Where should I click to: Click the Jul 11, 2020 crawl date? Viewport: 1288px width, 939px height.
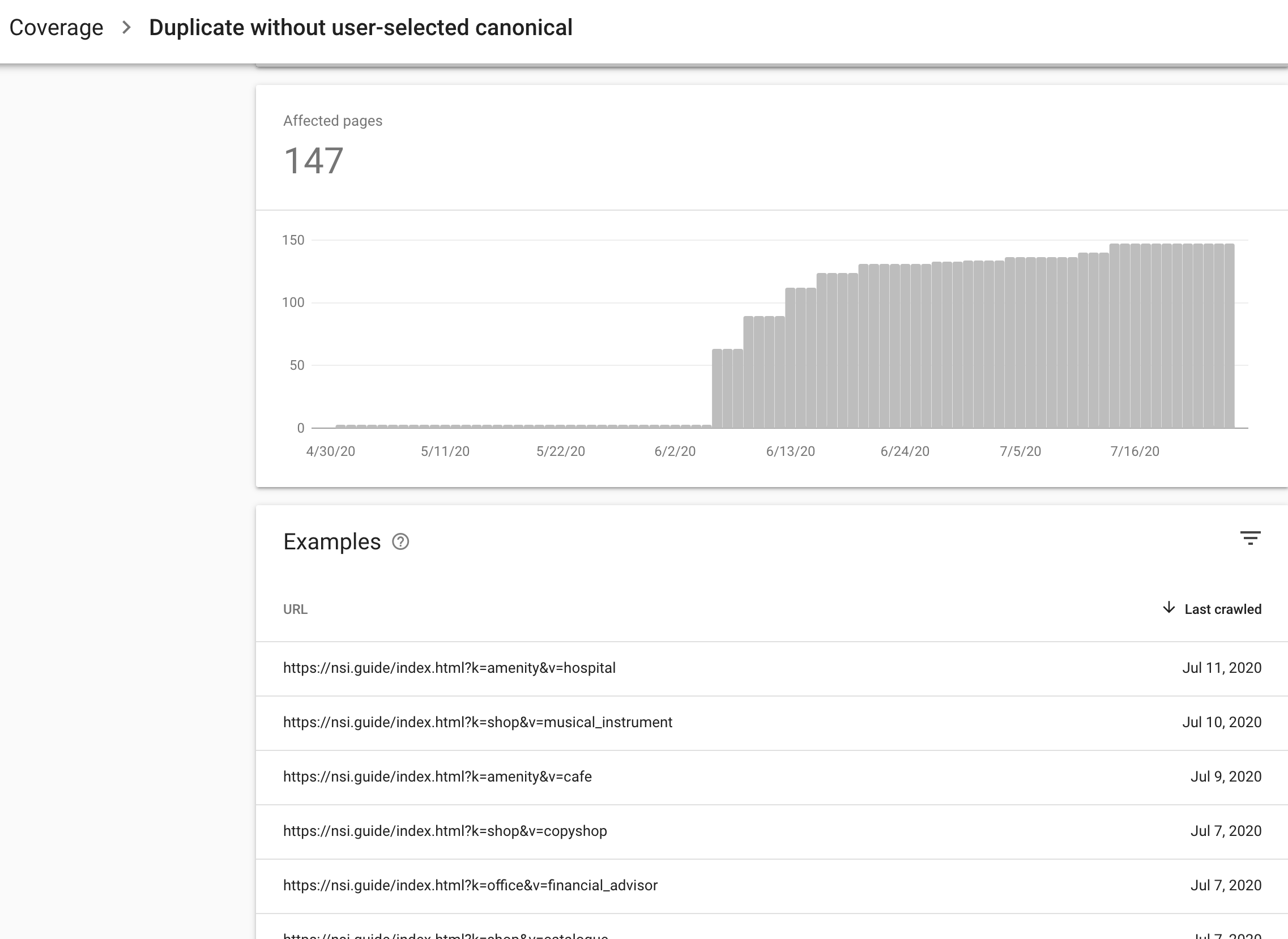point(1222,668)
